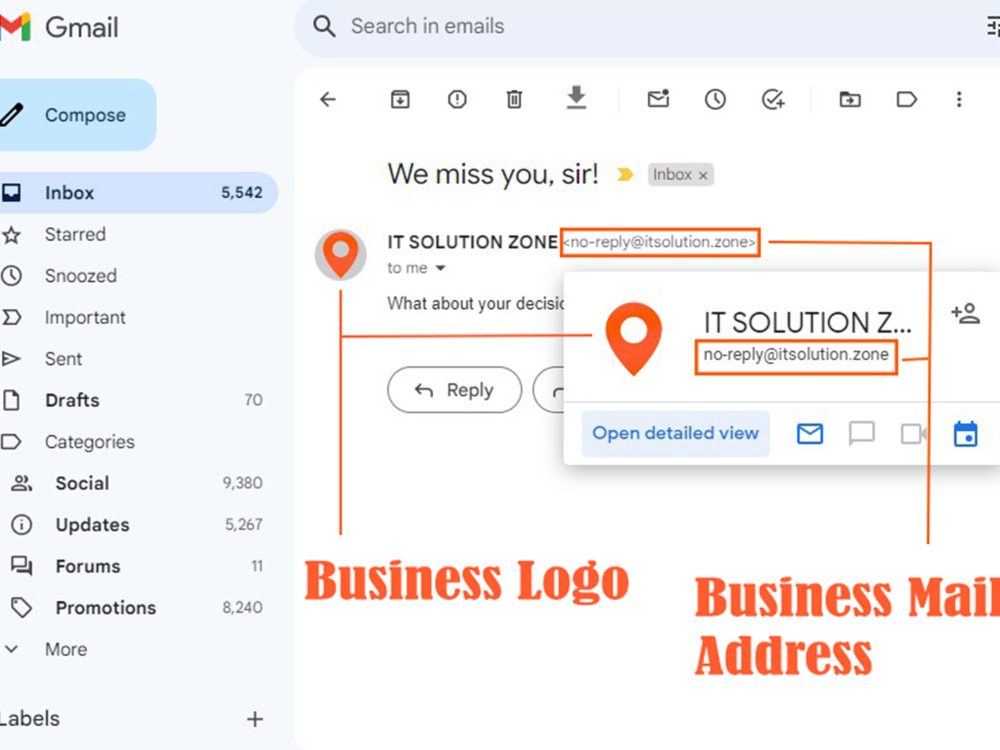The image size is (1000, 750).
Task: Start chat from contact card
Action: click(x=862, y=434)
